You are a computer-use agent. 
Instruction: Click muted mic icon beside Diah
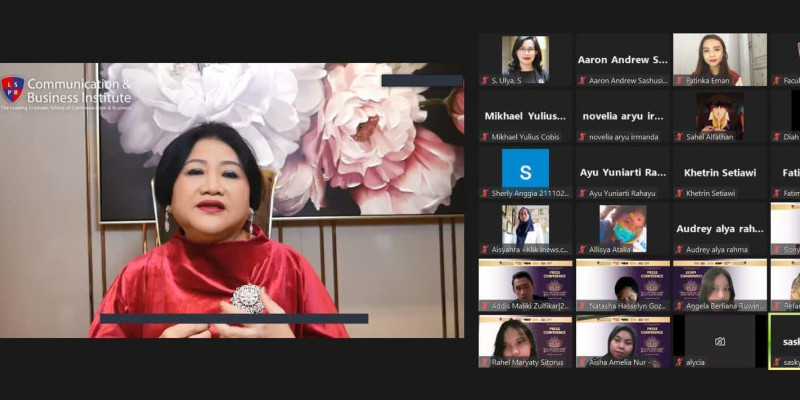pos(777,137)
